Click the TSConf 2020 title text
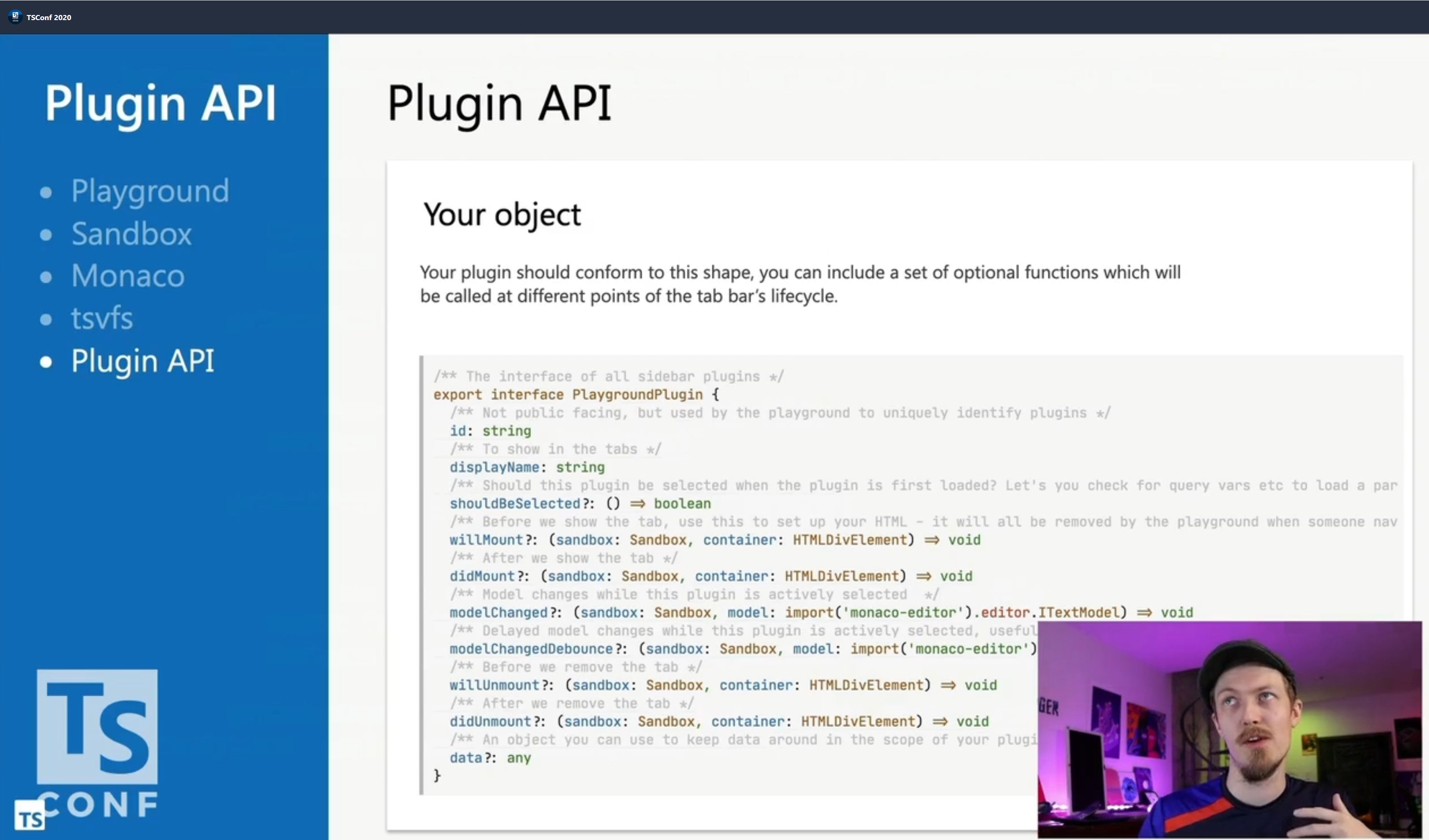The width and height of the screenshot is (1429, 840). 49,18
